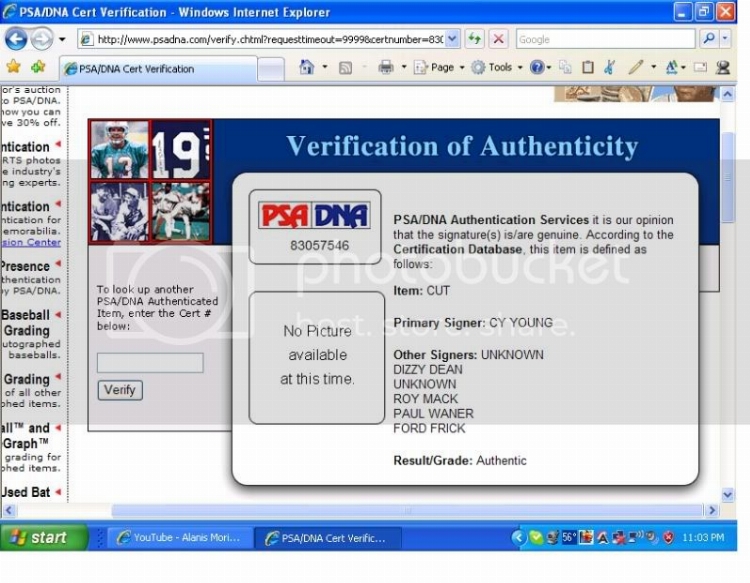The height and width of the screenshot is (583, 750).
Task: Click the 11:03 PM clock
Action: (x=703, y=538)
